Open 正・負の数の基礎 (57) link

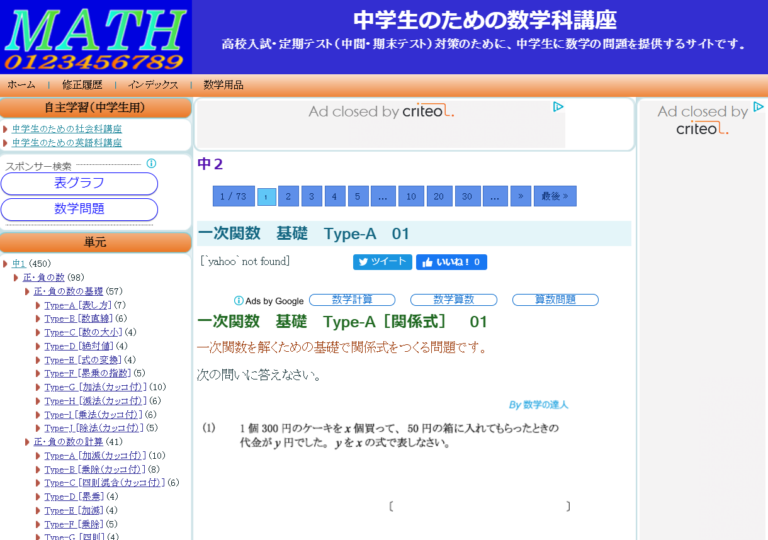pyautogui.click(x=69, y=291)
